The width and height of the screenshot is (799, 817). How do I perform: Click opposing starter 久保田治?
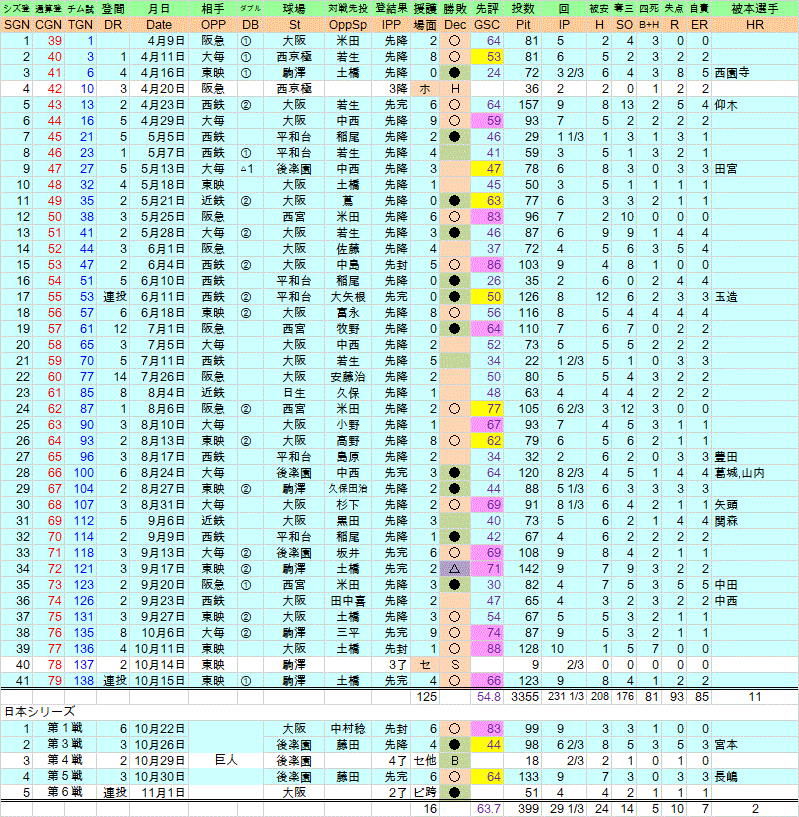coord(348,489)
